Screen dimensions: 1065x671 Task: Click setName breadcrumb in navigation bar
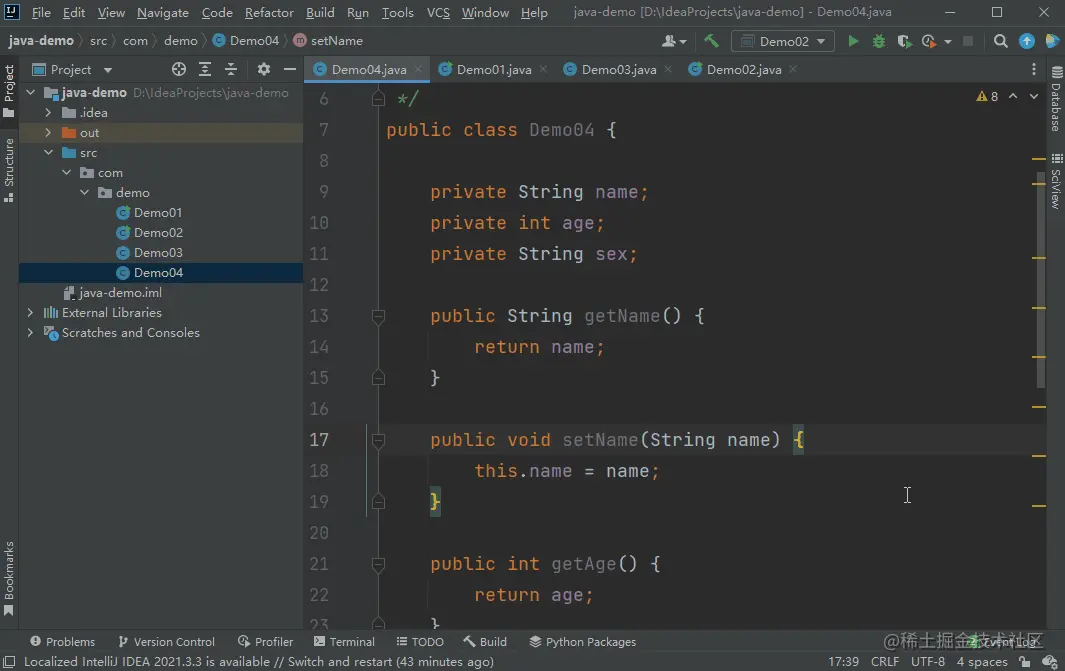(328, 41)
